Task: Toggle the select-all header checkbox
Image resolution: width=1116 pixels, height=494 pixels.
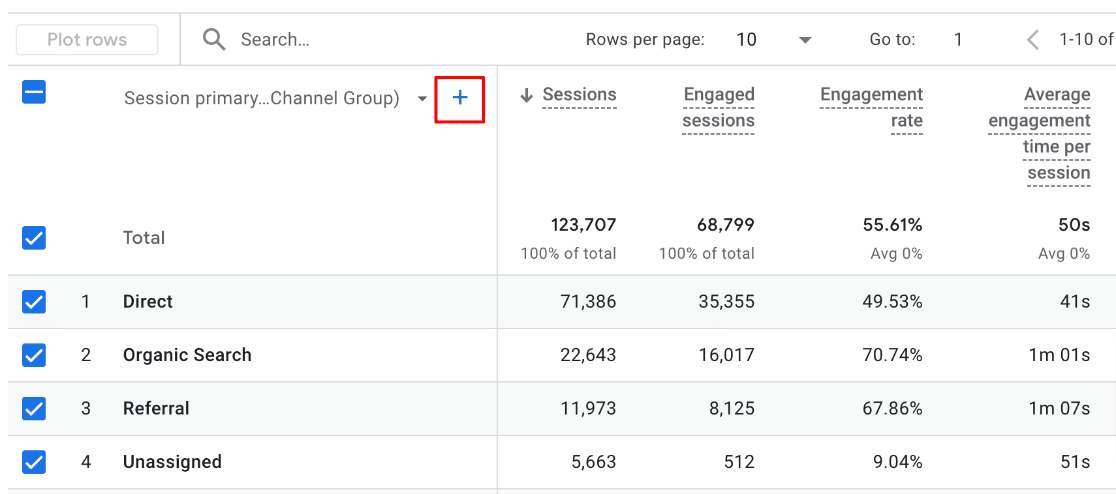Action: click(x=34, y=93)
